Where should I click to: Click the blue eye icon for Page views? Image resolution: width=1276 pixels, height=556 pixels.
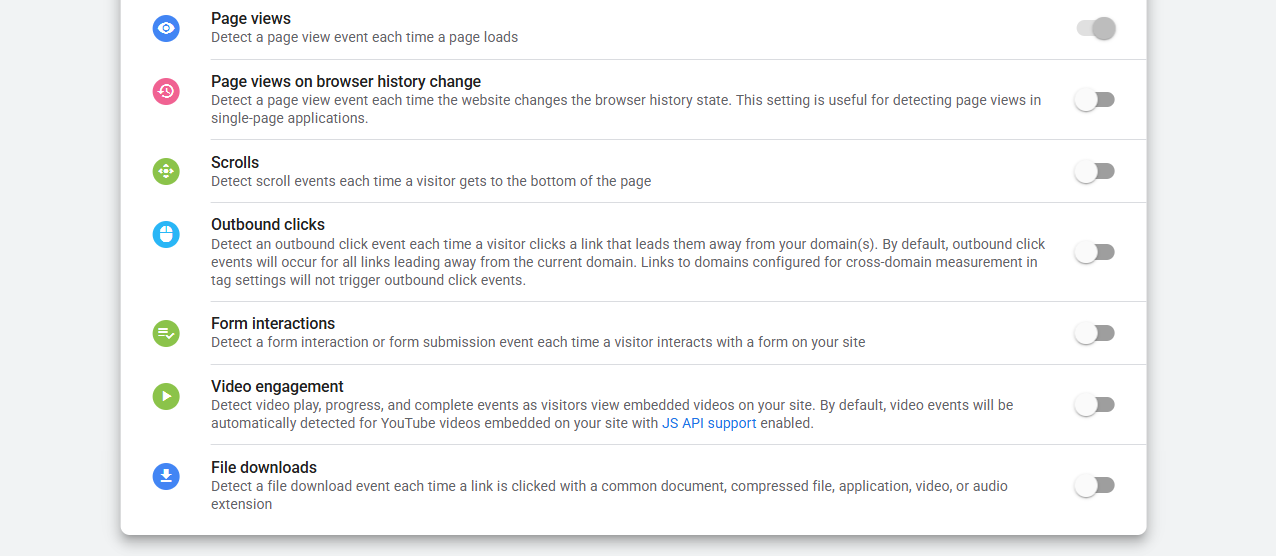coord(166,28)
